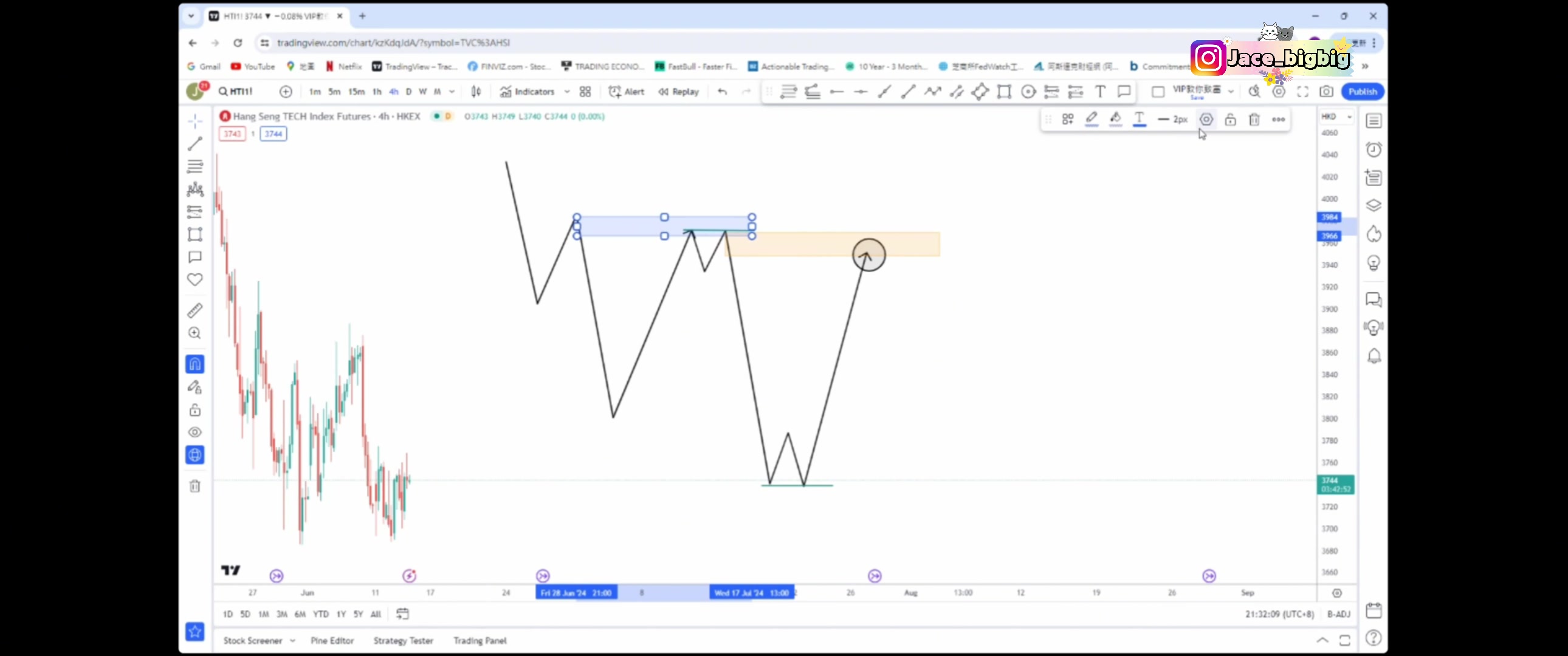The width and height of the screenshot is (1568, 656).
Task: Toggle the favorites star toolbar button
Action: click(x=194, y=632)
